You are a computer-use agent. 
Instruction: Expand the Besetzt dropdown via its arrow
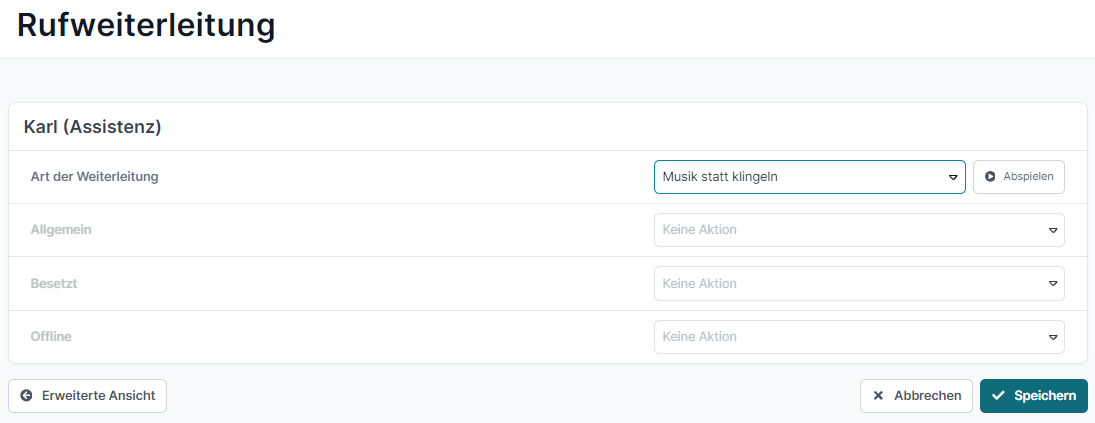[1052, 284]
